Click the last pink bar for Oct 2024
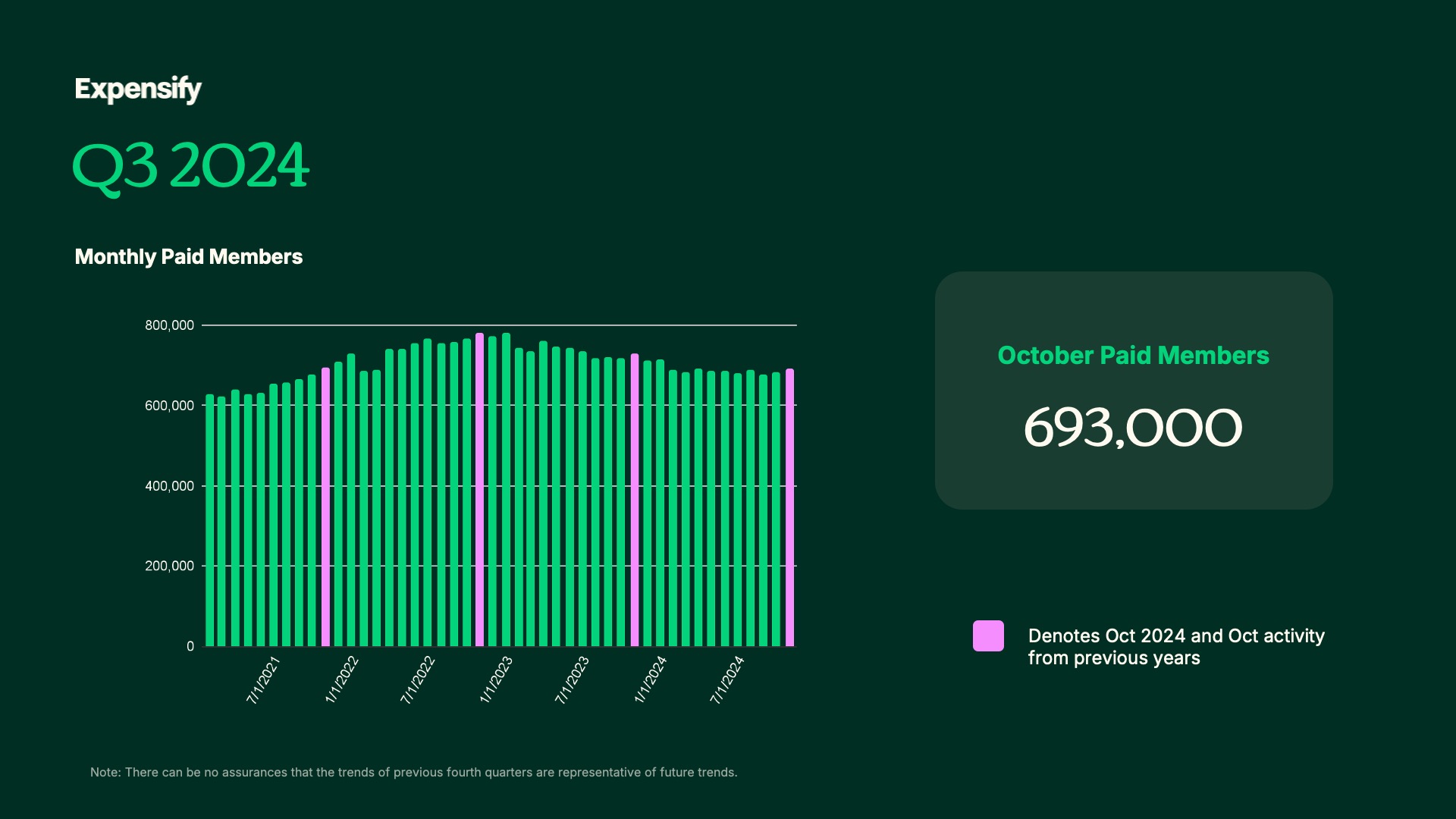1456x819 pixels. (x=789, y=507)
